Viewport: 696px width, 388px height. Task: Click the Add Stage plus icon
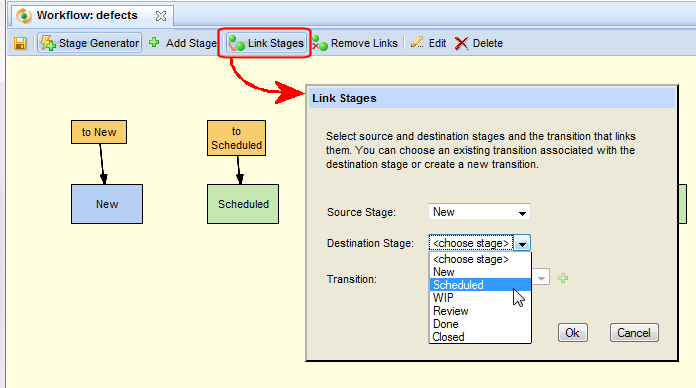pyautogui.click(x=154, y=43)
